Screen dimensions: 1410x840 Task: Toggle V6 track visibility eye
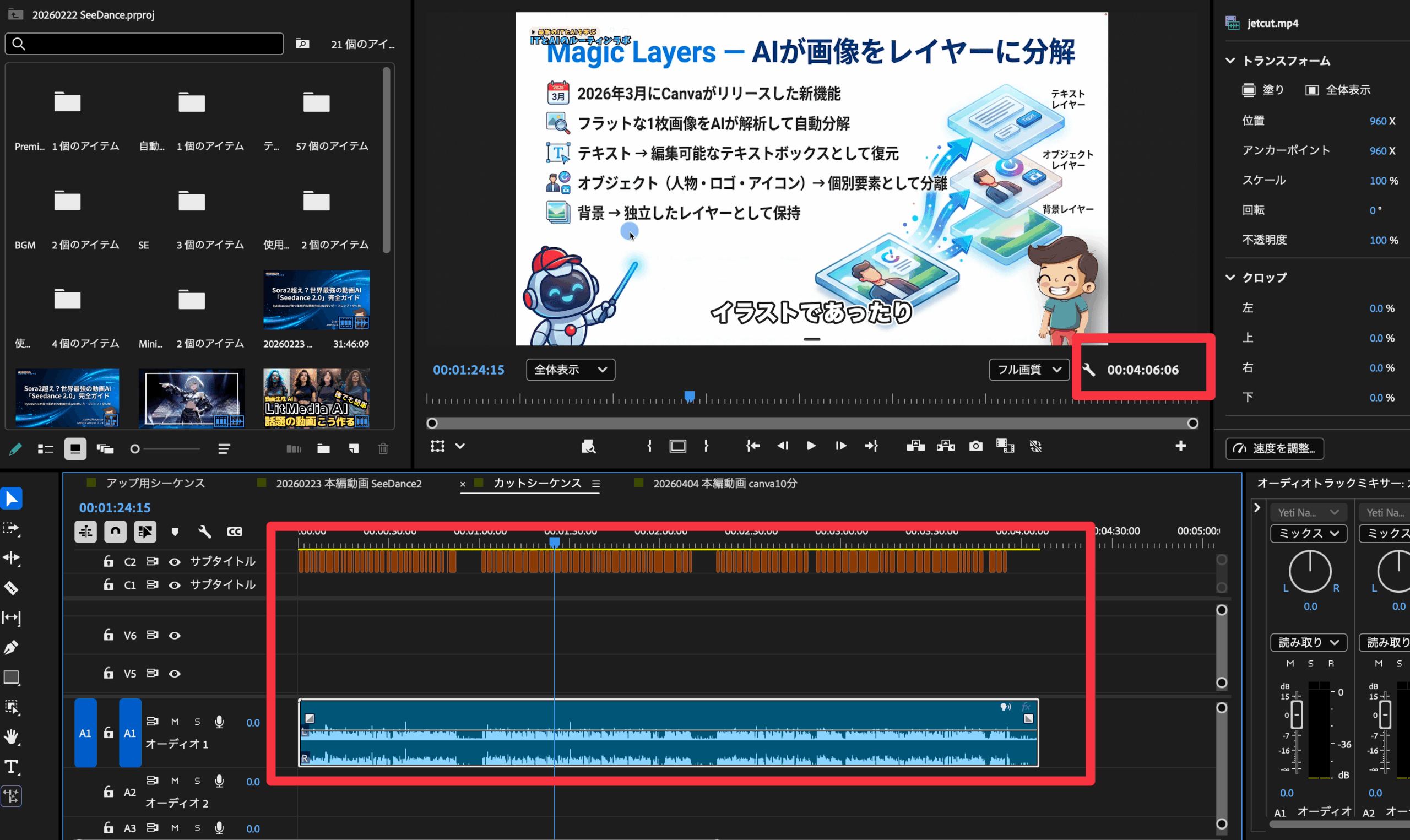(x=175, y=636)
